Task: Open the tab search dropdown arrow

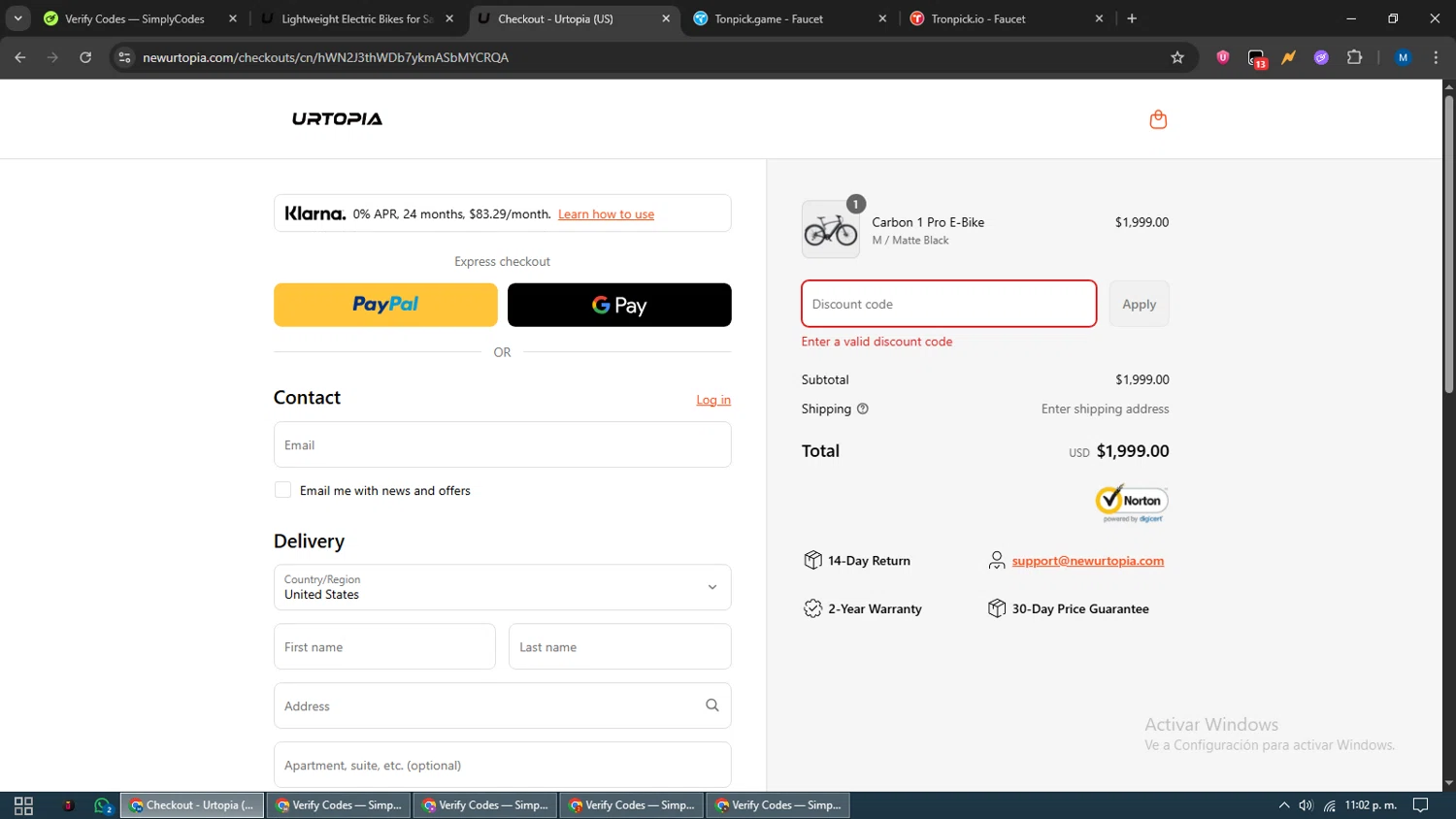Action: point(17,18)
